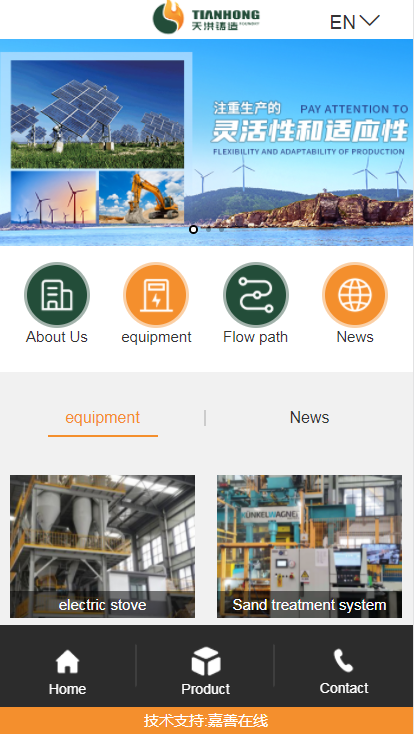
Task: Tap the Contact phone icon
Action: pos(343,661)
